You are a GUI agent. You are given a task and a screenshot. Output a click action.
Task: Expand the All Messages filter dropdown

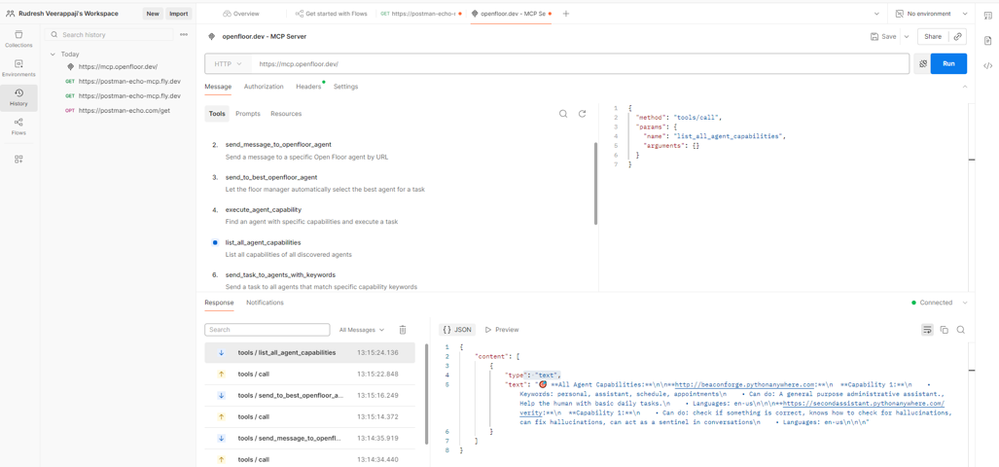click(x=363, y=329)
